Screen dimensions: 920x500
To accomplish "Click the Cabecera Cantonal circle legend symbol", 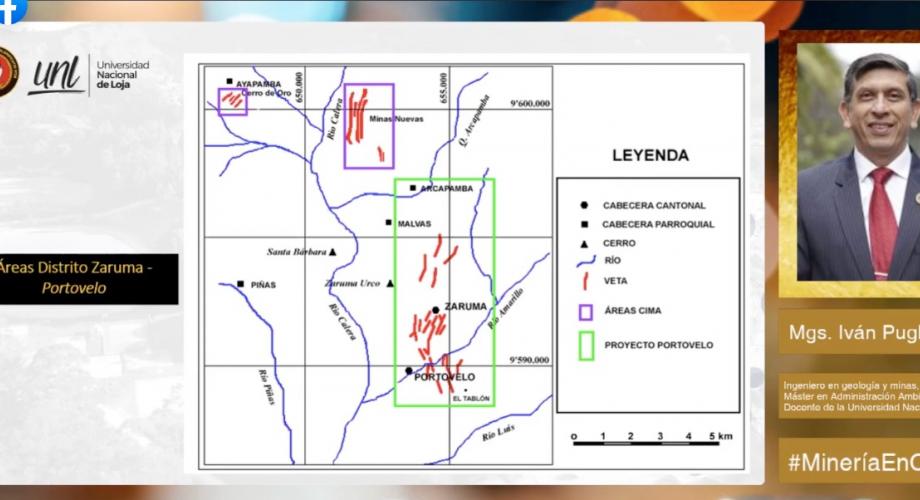I will (x=584, y=205).
